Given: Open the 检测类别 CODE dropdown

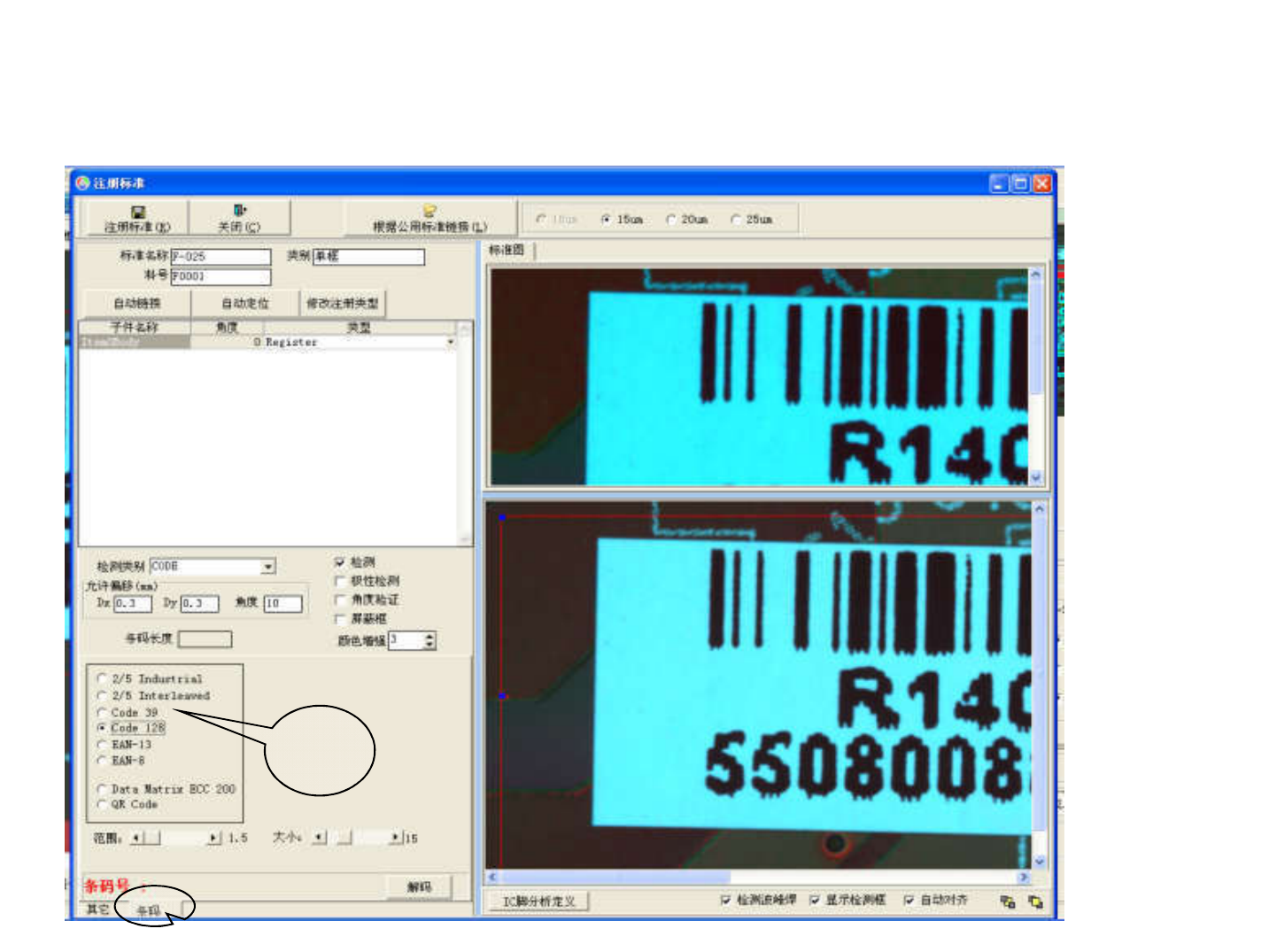Looking at the screenshot, I should 268,567.
